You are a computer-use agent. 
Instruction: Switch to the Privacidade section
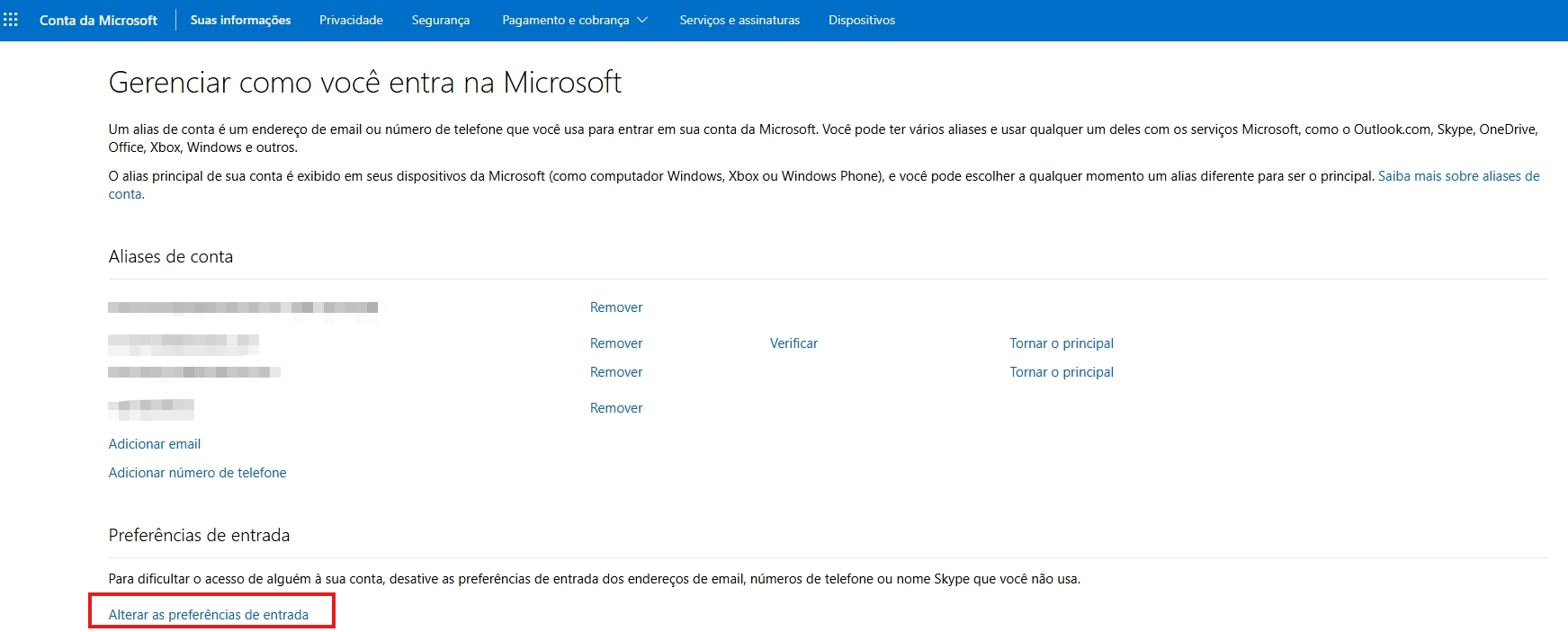(x=351, y=20)
